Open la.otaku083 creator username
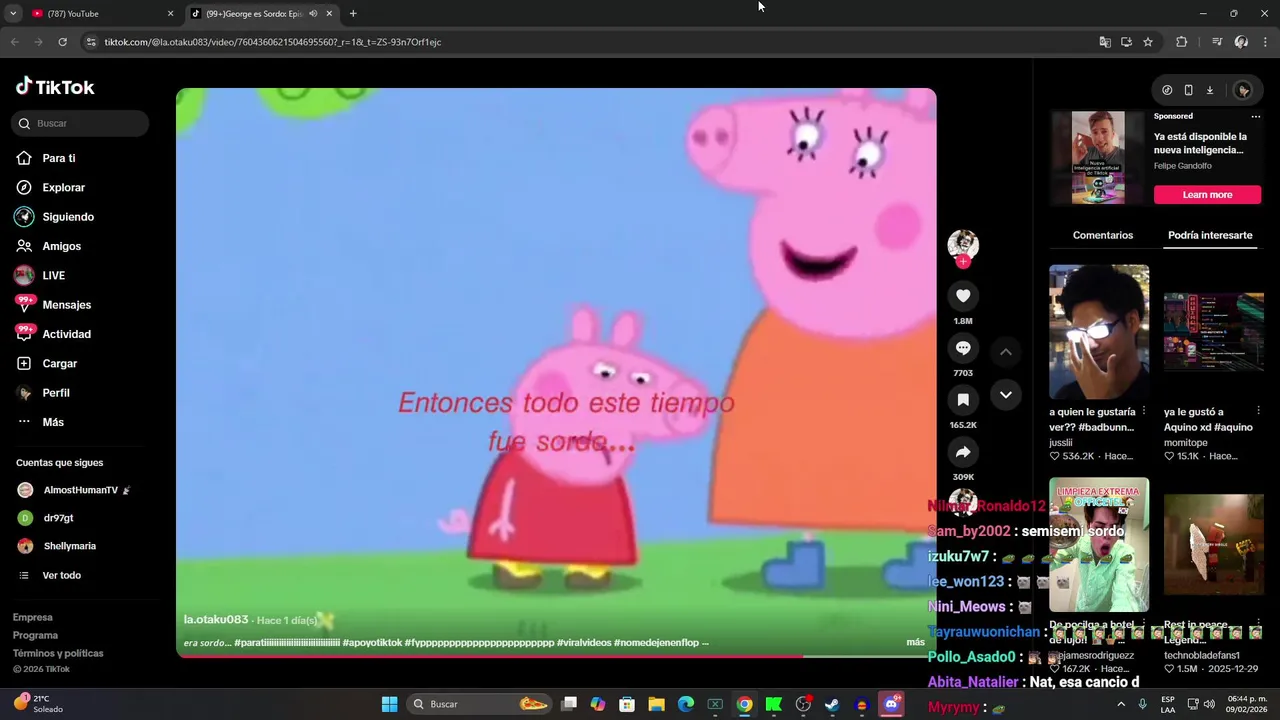 [x=216, y=620]
